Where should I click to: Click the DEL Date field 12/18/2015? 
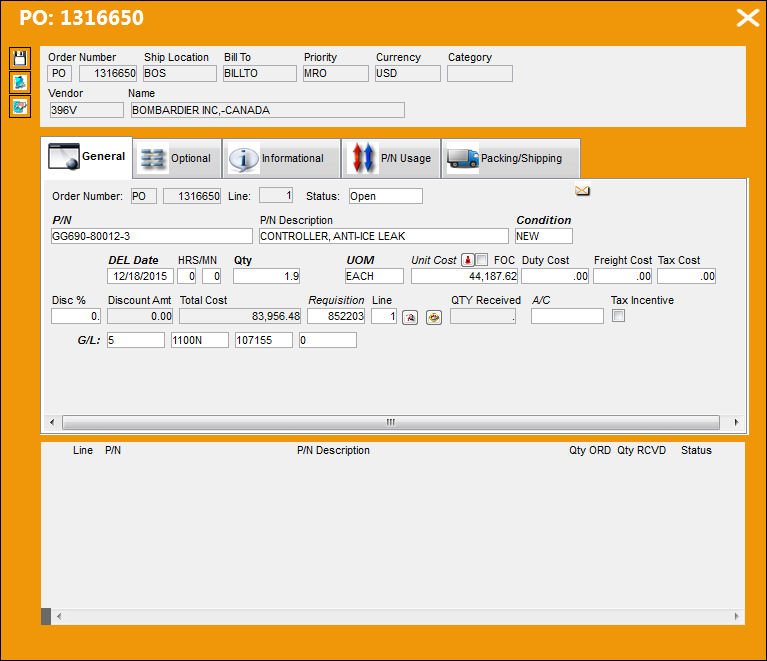coord(140,276)
